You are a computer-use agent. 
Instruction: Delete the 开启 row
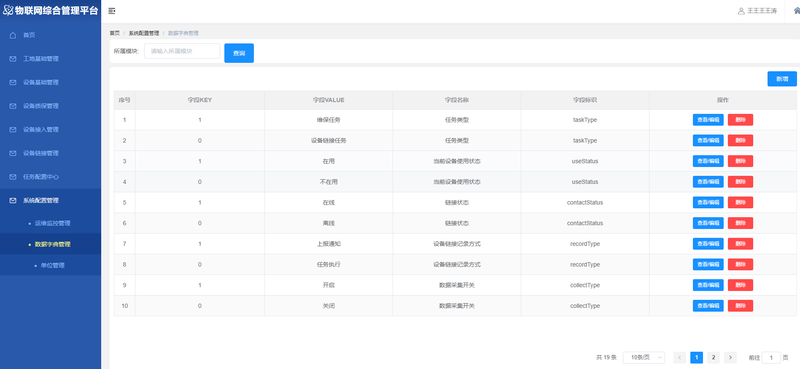point(740,285)
